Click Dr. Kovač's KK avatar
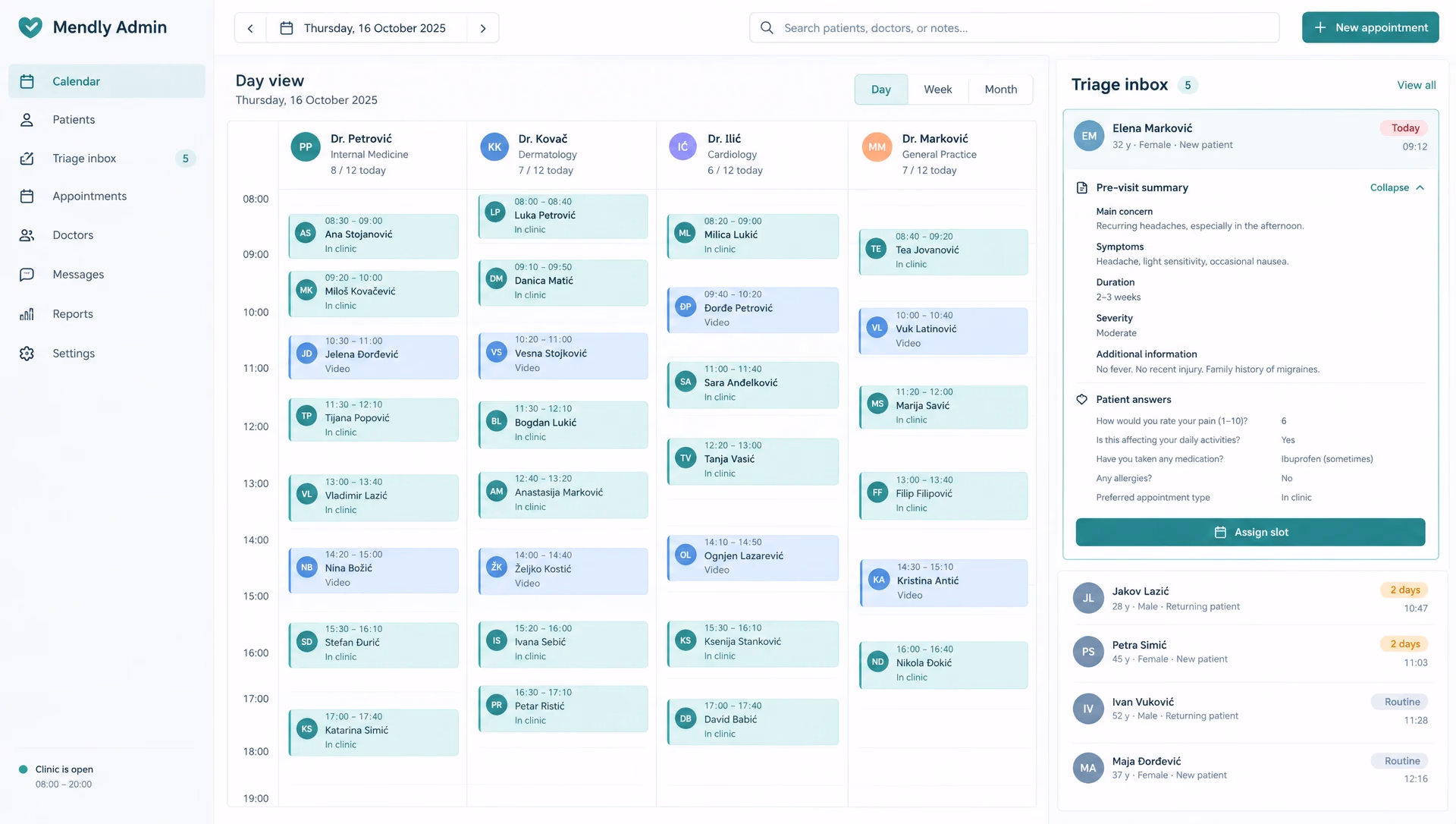Screen dimensions: 1456x824 click(x=494, y=147)
